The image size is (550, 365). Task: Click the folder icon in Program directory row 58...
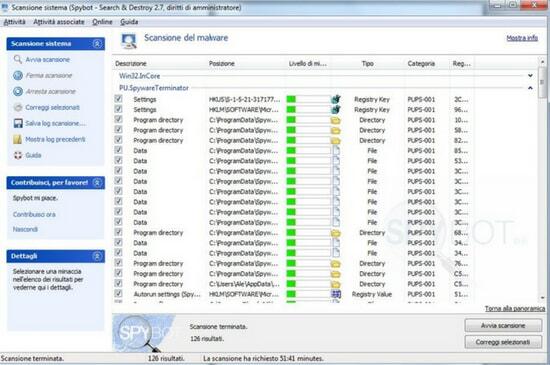(336, 130)
